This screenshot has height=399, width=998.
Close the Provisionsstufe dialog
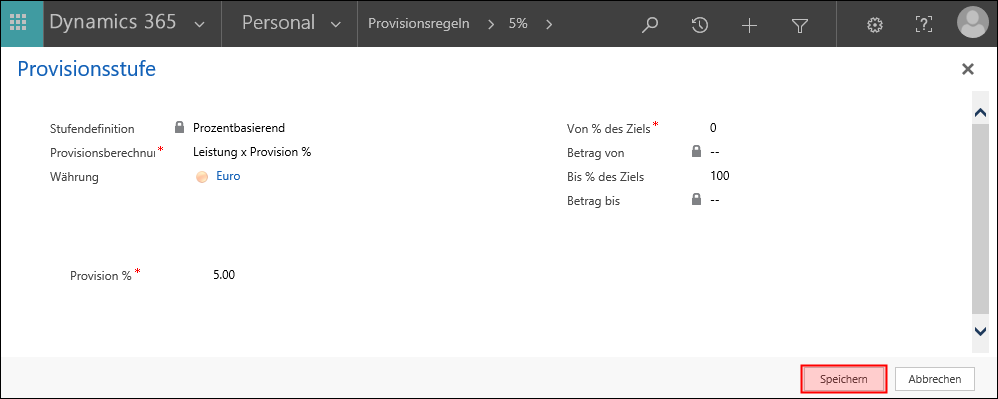(967, 69)
